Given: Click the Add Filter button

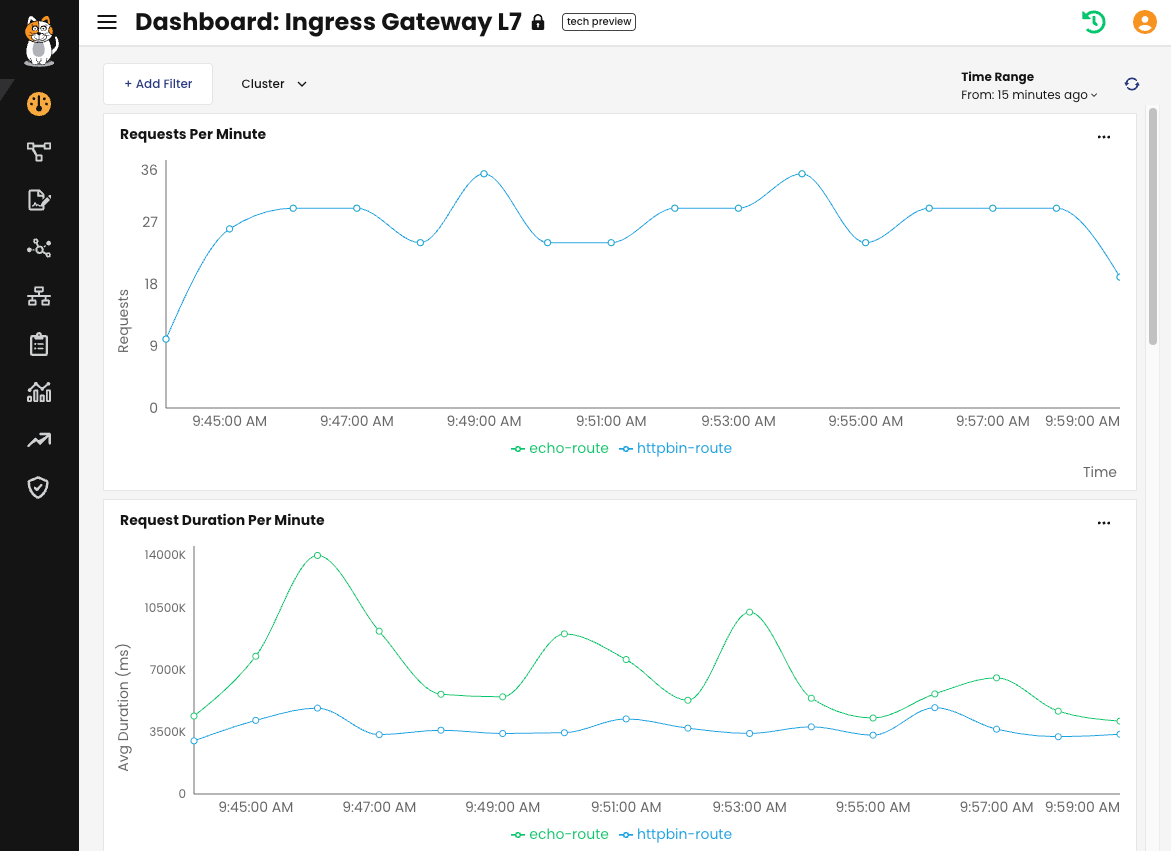Looking at the screenshot, I should [157, 84].
